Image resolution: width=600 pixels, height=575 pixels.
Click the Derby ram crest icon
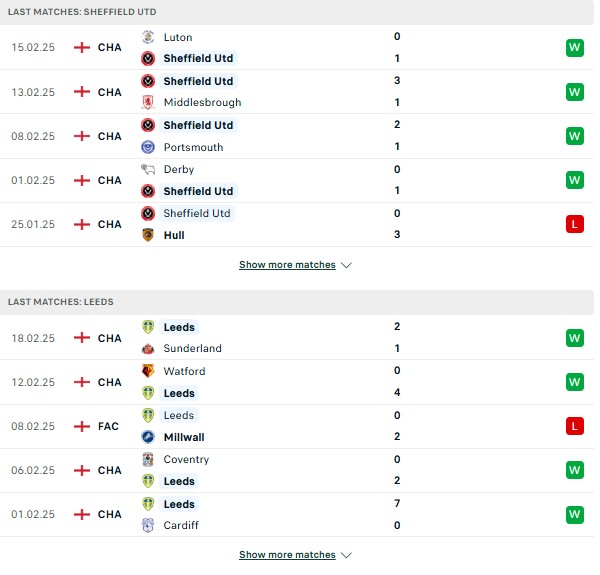coord(148,169)
